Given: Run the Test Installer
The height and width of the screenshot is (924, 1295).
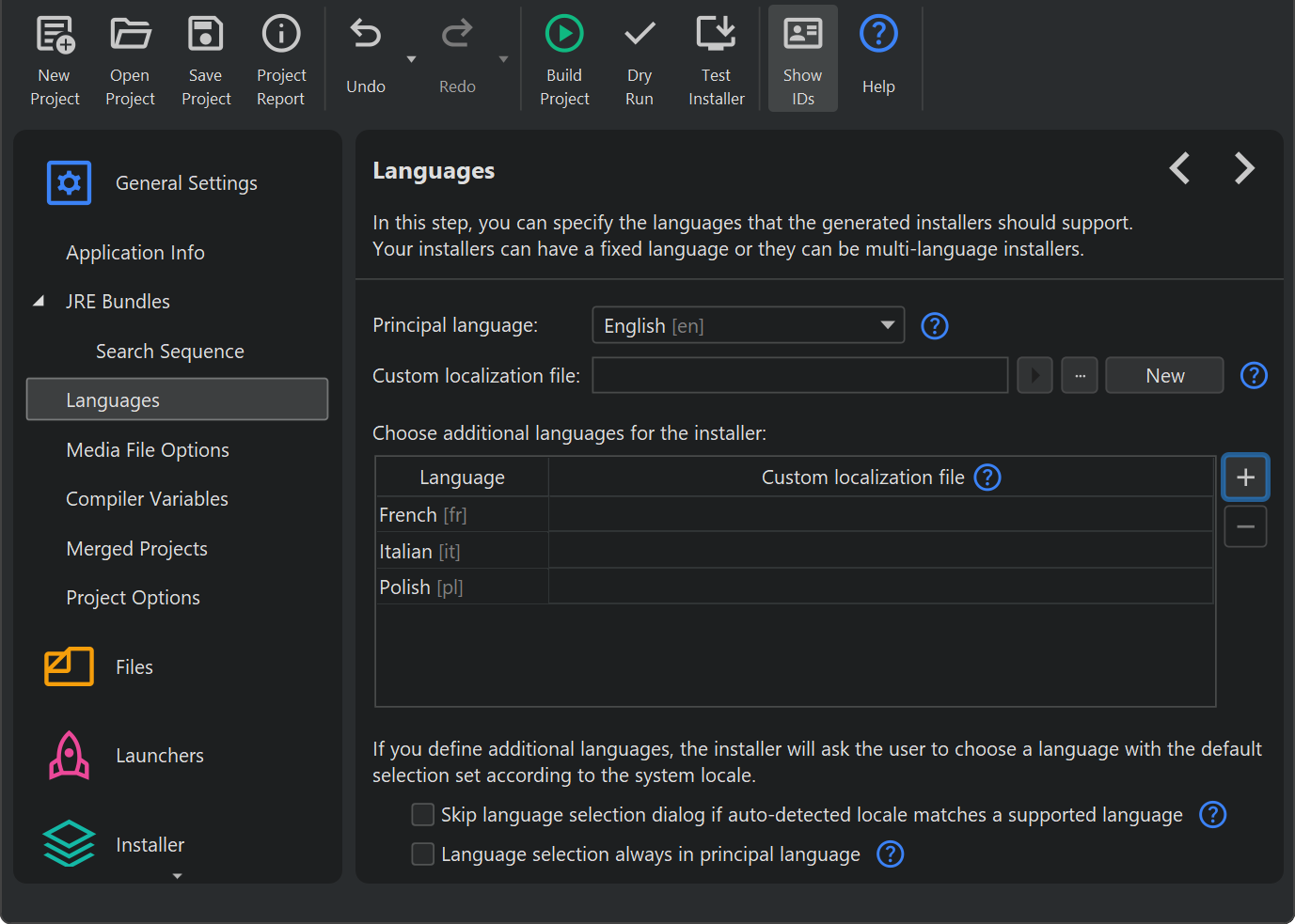Looking at the screenshot, I should [716, 35].
